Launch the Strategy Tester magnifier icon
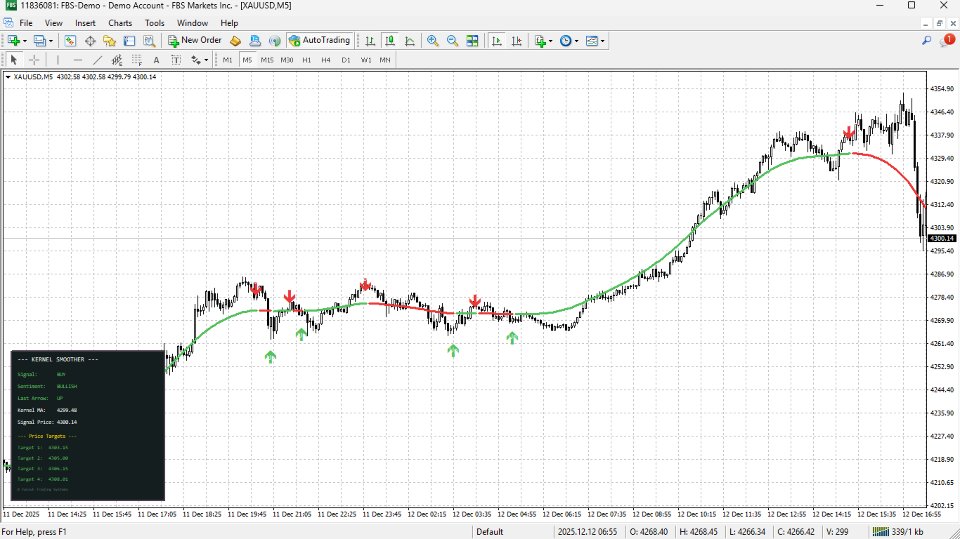 click(x=149, y=40)
